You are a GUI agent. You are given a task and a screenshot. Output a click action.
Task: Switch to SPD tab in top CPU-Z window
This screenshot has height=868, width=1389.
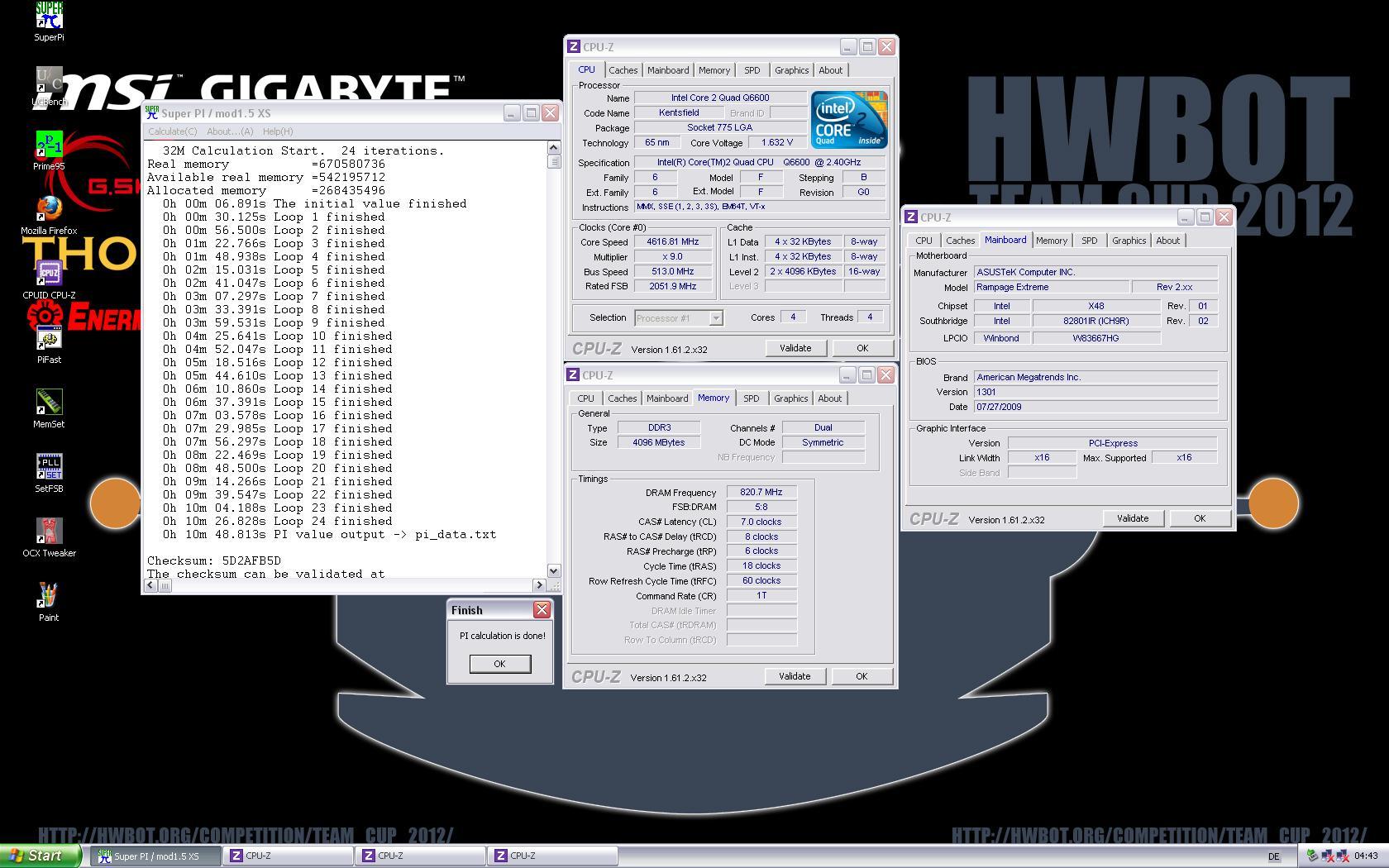click(752, 71)
